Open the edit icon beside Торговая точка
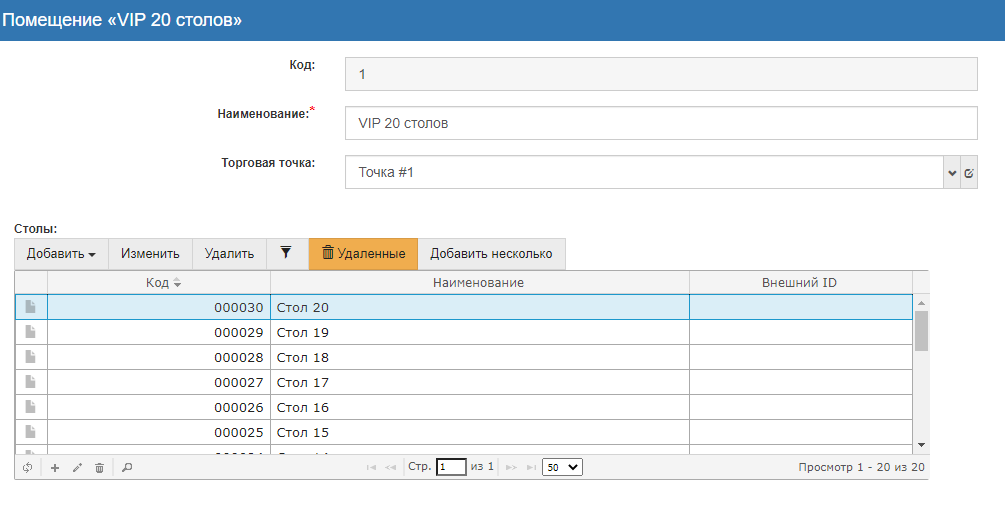Viewport: 1005px width, 513px height. tap(968, 173)
